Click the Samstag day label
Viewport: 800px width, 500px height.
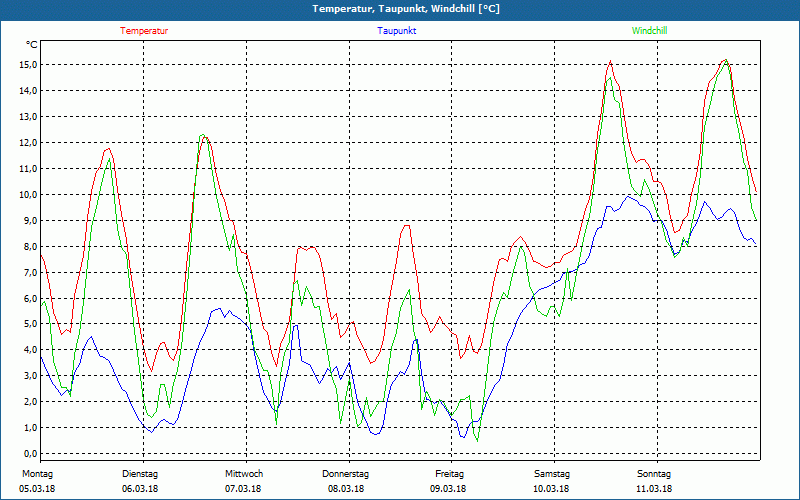[x=552, y=474]
